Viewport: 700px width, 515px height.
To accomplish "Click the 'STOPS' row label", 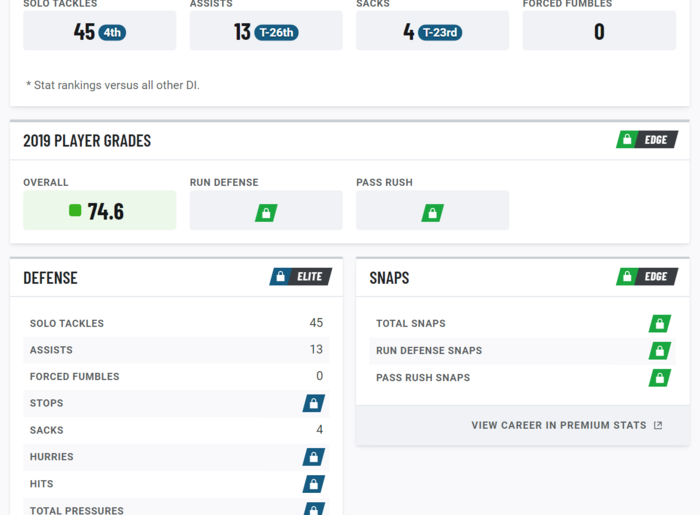I will tap(46, 403).
